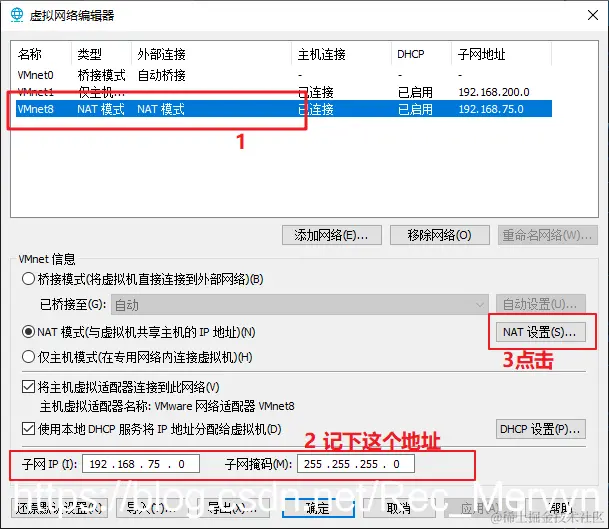Open NAT 设置(S)... dialog
Image resolution: width=609 pixels, height=529 pixels.
pyautogui.click(x=541, y=332)
